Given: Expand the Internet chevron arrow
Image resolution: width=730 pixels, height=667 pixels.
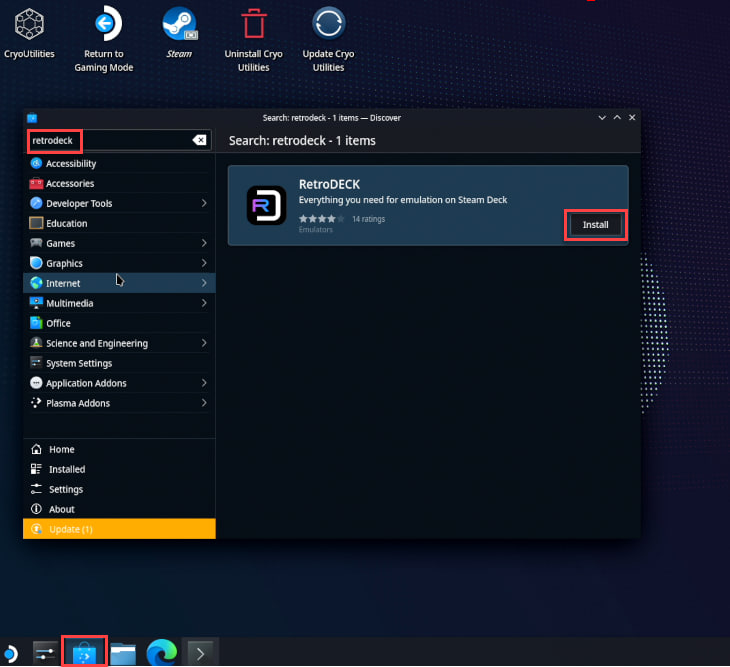Looking at the screenshot, I should 204,283.
